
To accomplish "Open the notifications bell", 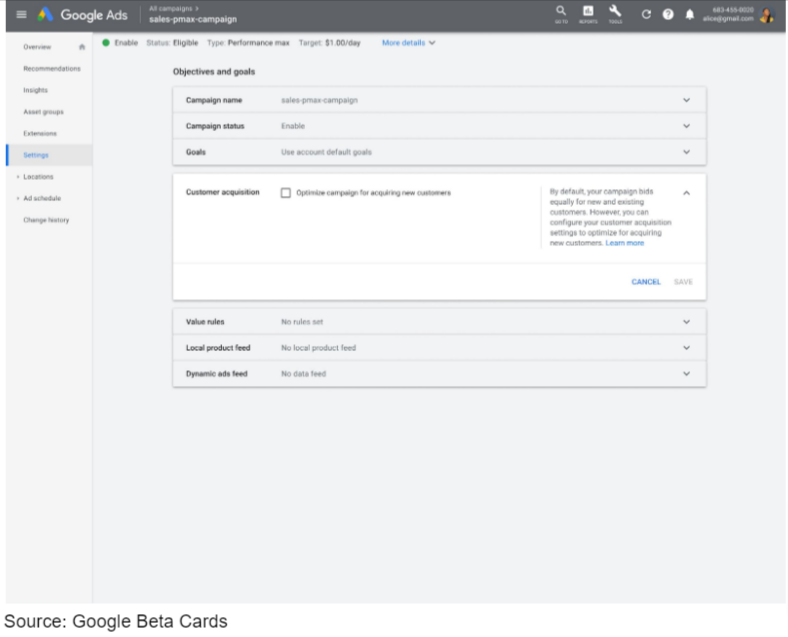I will pyautogui.click(x=690, y=15).
